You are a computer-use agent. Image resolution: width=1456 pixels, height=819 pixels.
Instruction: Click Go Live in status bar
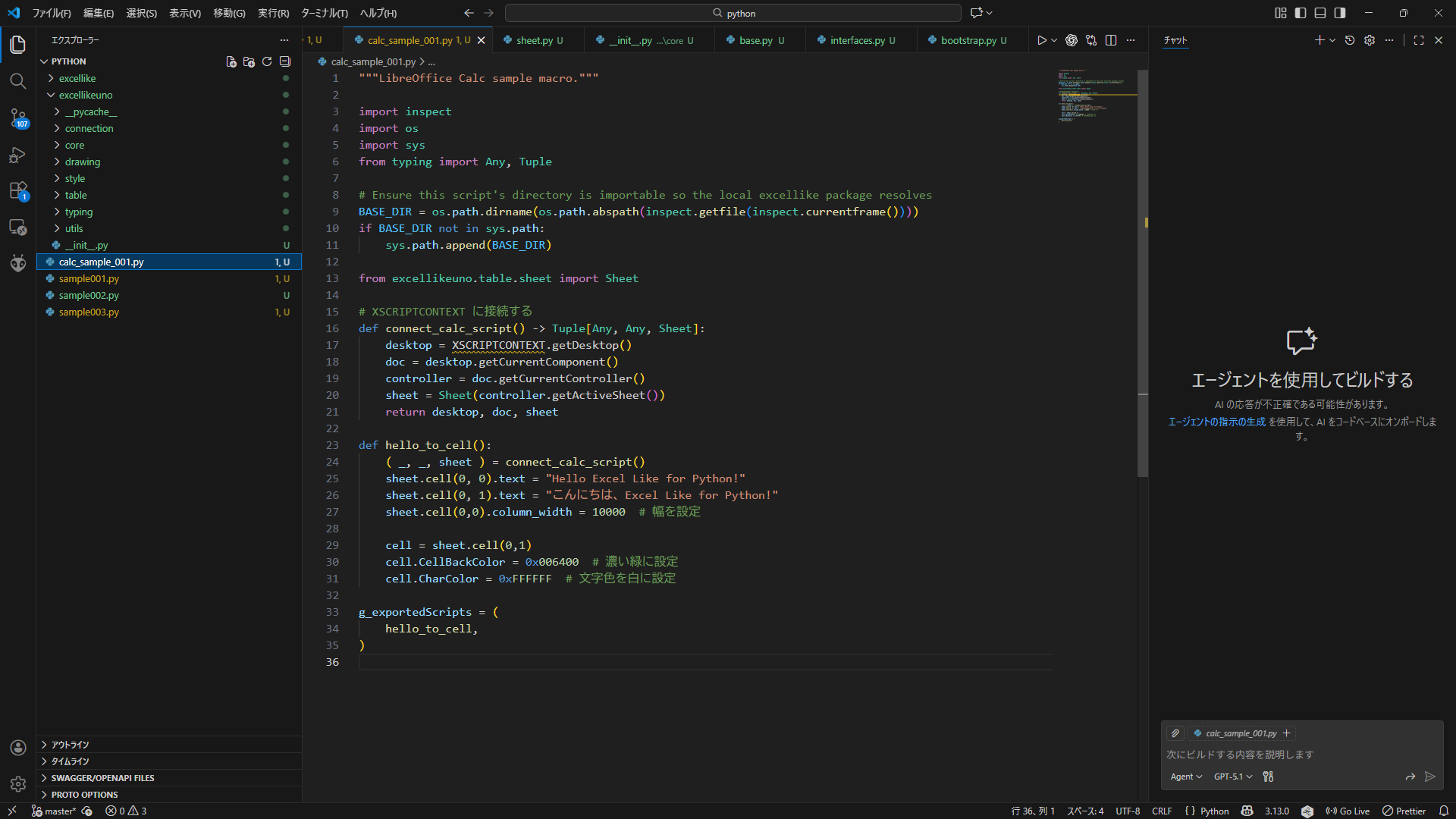click(1348, 811)
